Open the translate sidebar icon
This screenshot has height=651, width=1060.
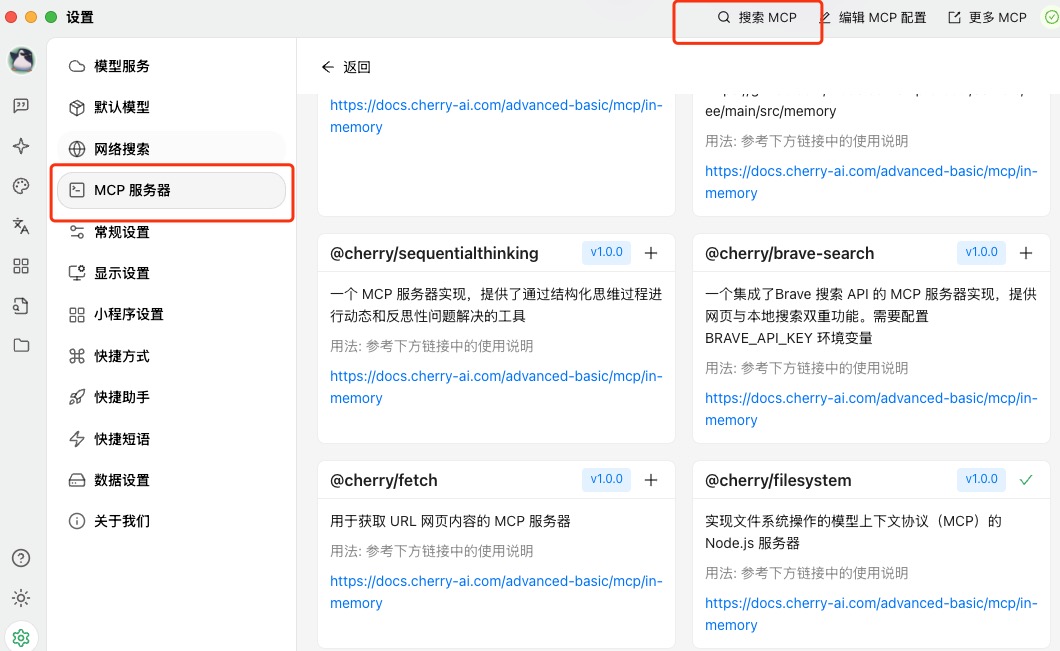(21, 226)
